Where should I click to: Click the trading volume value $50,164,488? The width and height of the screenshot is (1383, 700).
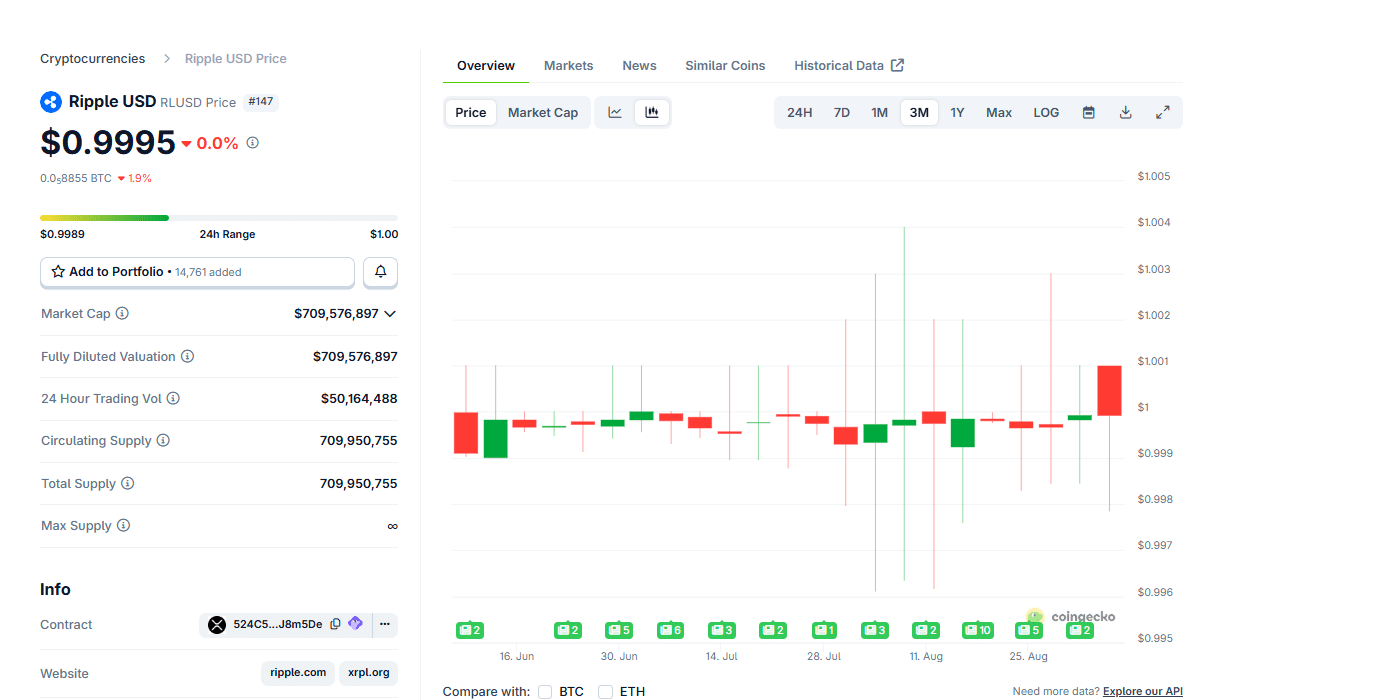[x=359, y=399]
